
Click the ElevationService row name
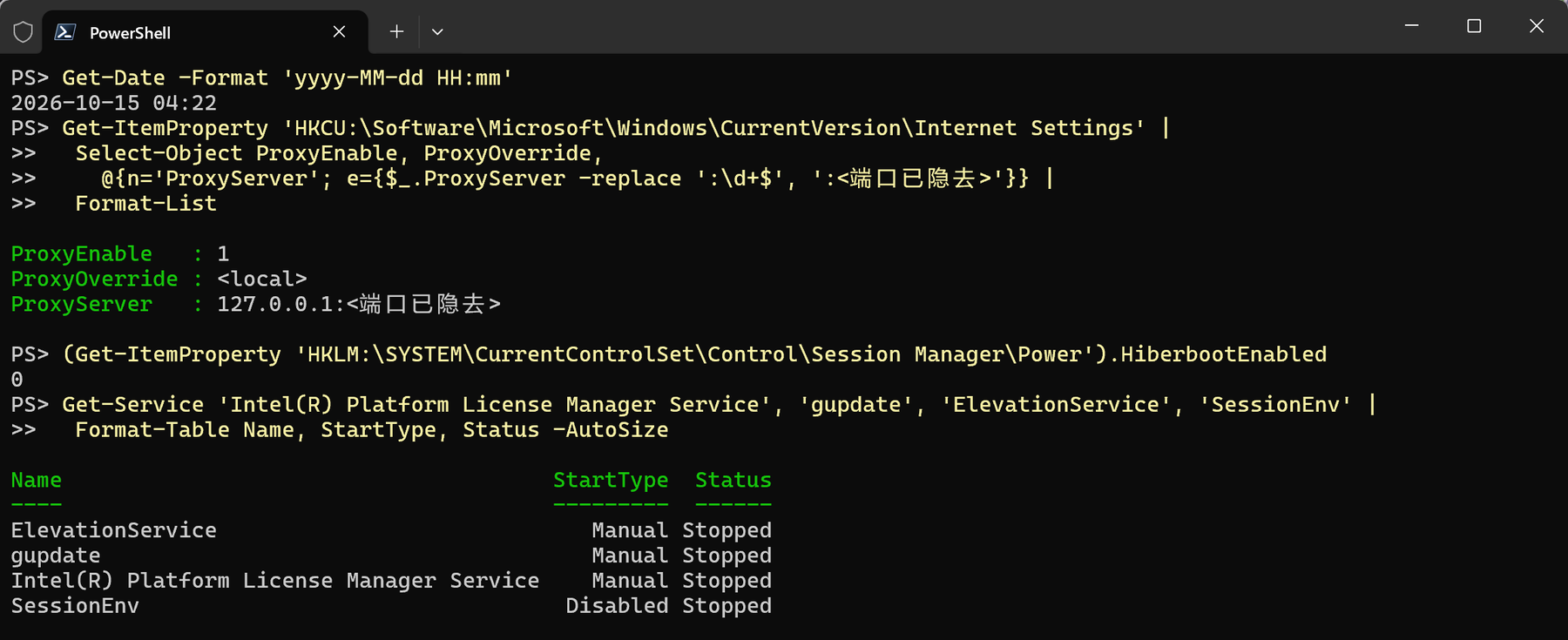coord(113,530)
